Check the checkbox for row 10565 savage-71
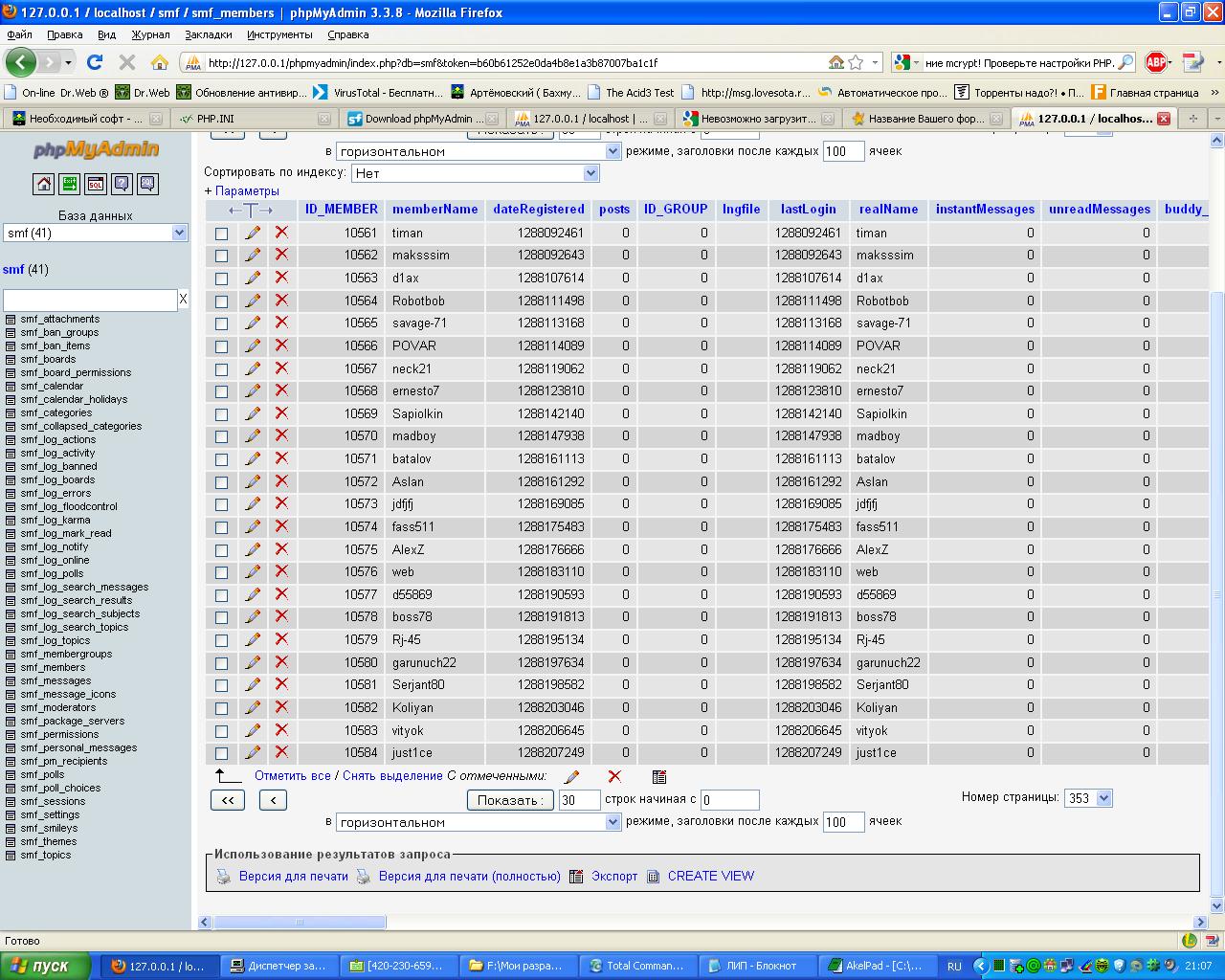Screen dimensions: 1225x980 point(222,323)
